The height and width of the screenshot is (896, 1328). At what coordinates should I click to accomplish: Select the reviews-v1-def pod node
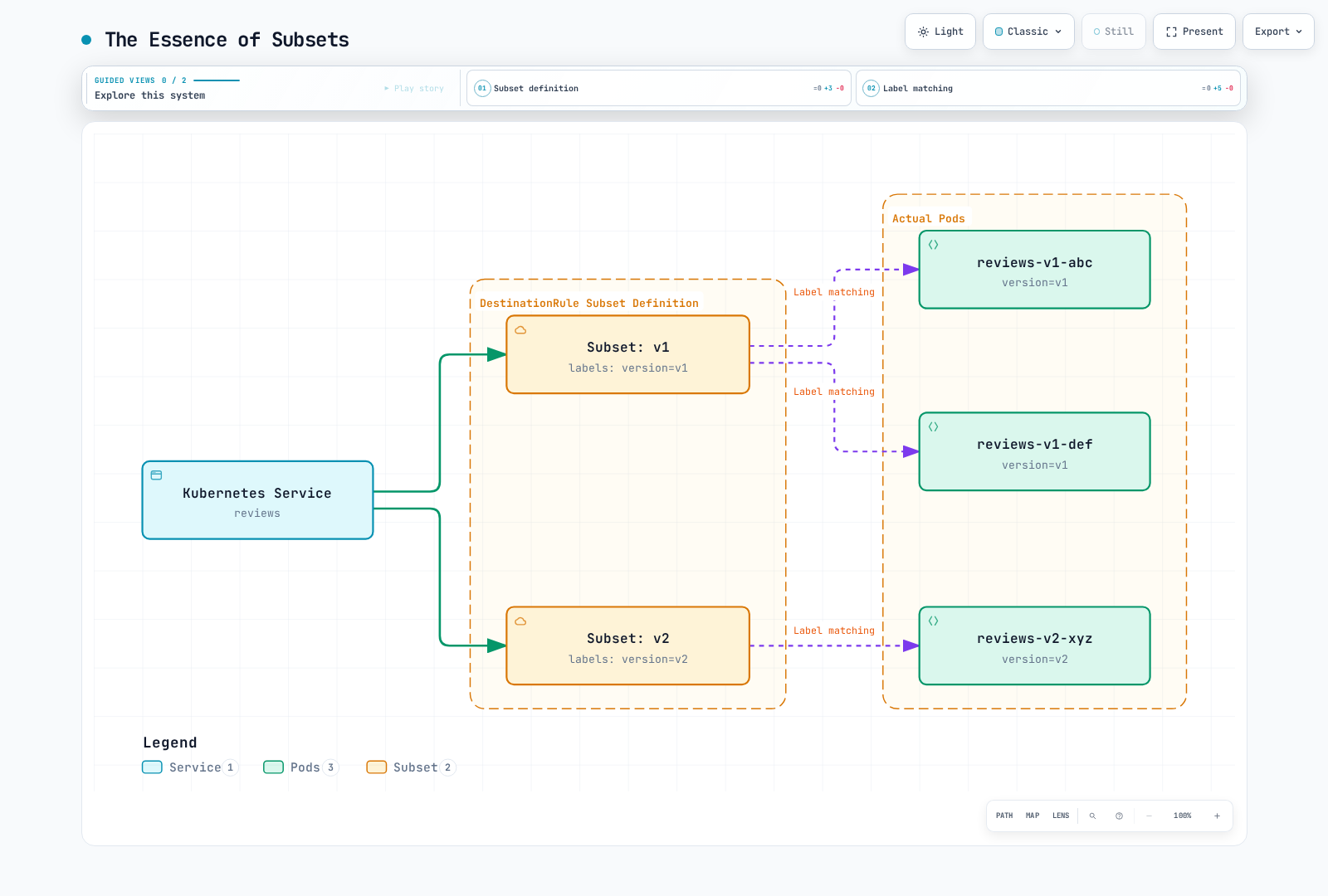[x=1034, y=451]
